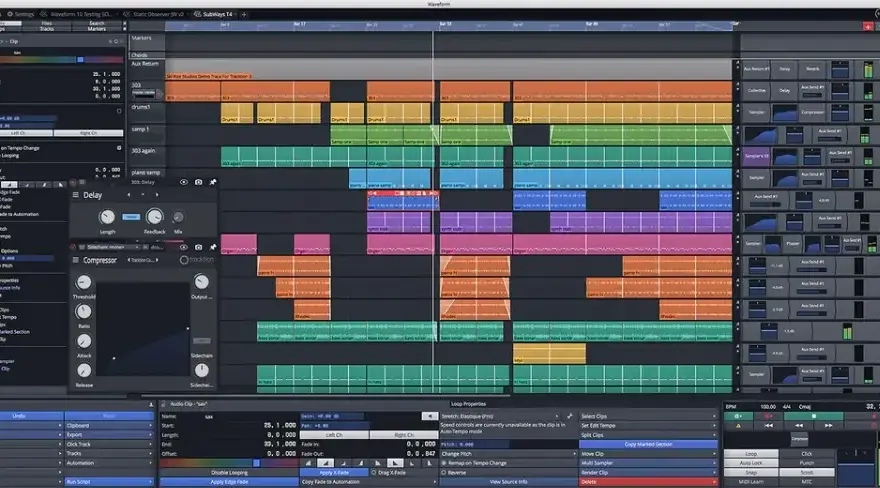Image resolution: width=880 pixels, height=488 pixels.
Task: Click the View Source Info button
Action: pos(508,482)
